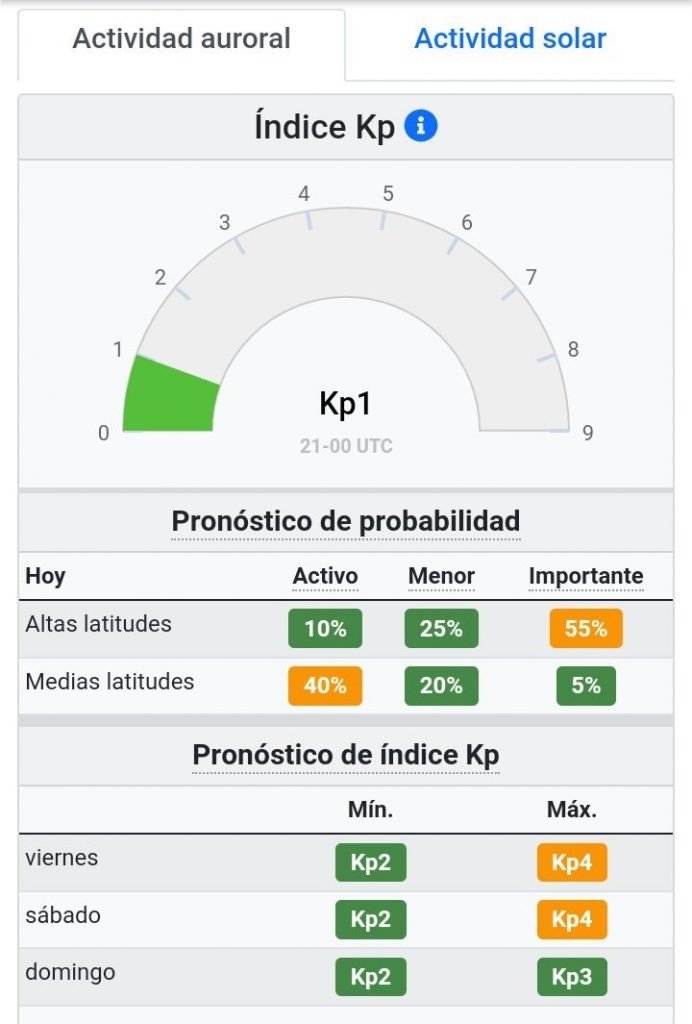Click the Kp1 reading in the gauge center

[346, 404]
